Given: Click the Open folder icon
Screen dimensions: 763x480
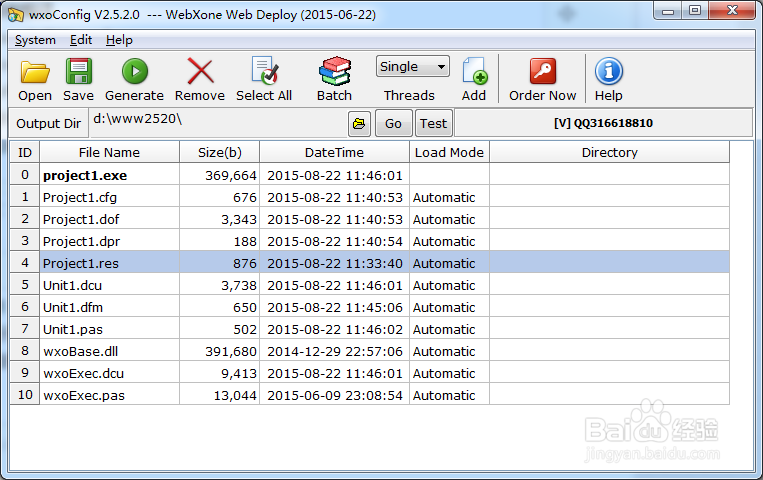Looking at the screenshot, I should (x=35, y=72).
